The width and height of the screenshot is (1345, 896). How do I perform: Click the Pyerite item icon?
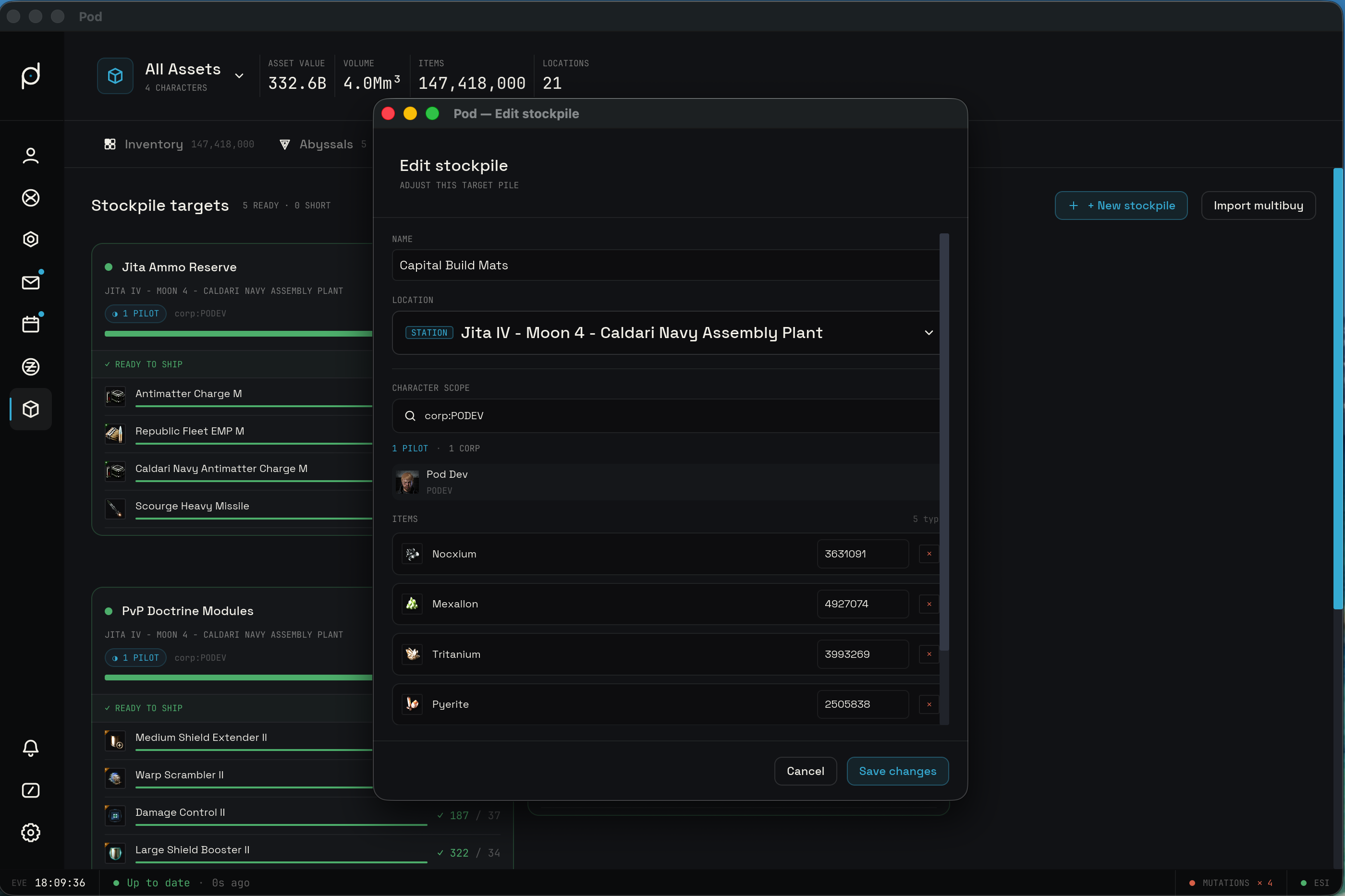[x=412, y=704]
